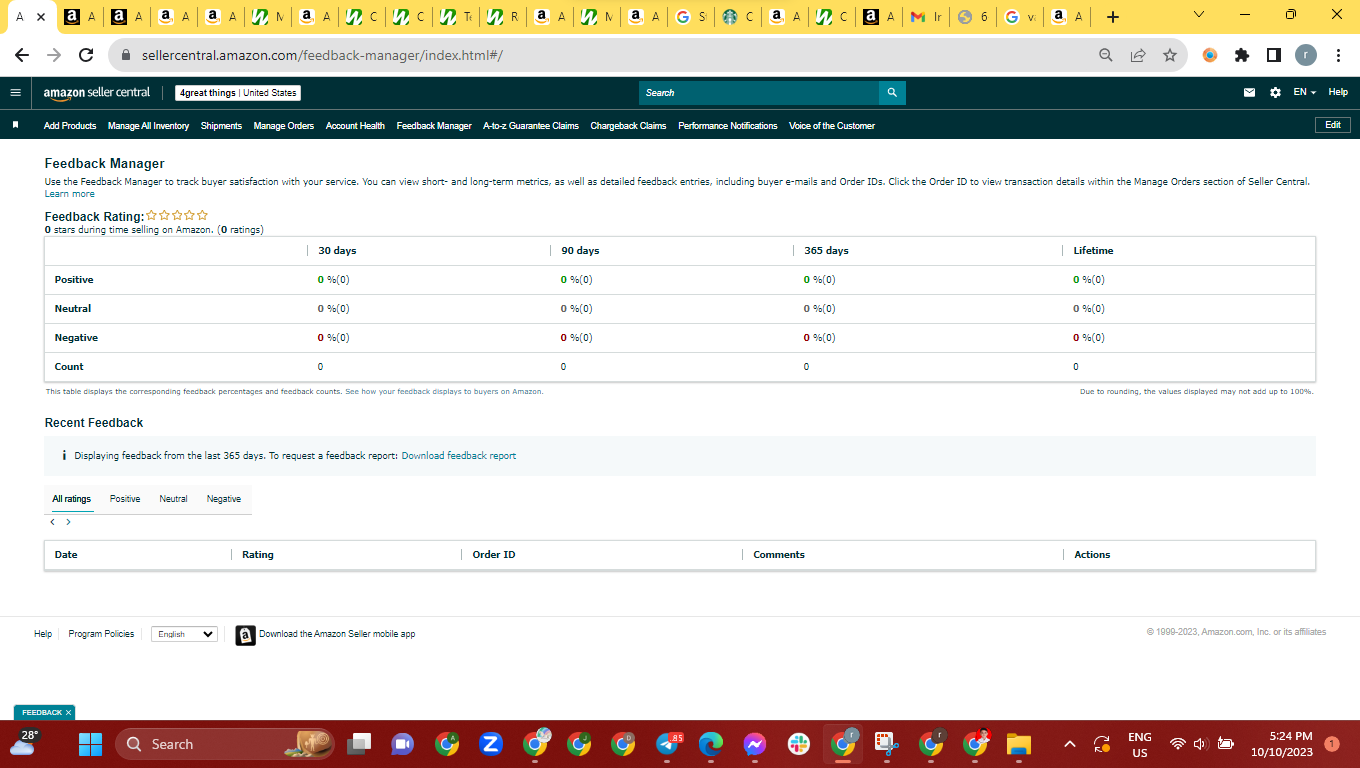Open Voice of the Customer
Screen dimensions: 1360x768
[x=832, y=126]
